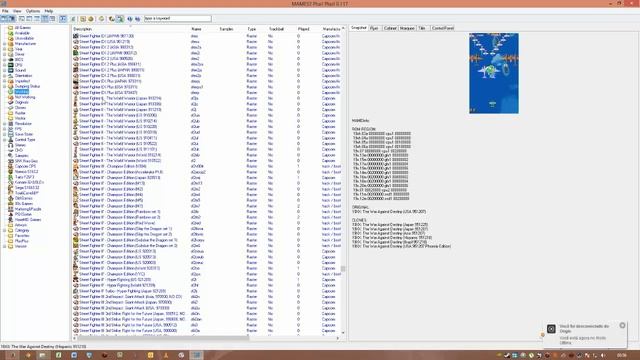Viewport: 640px width, 360px height.
Task: Expand the Sound tree node
Action: (4, 70)
